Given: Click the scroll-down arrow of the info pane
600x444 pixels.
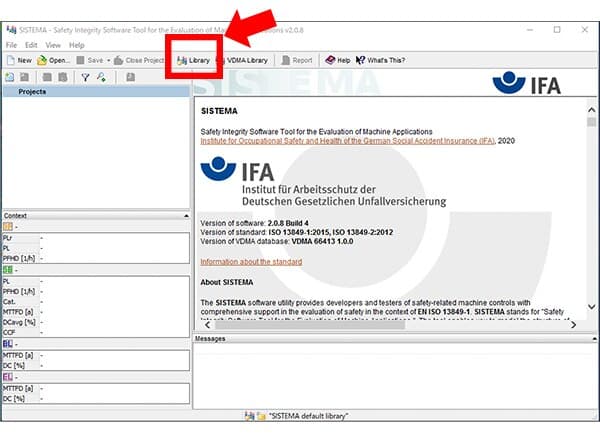Looking at the screenshot, I should click(592, 307).
